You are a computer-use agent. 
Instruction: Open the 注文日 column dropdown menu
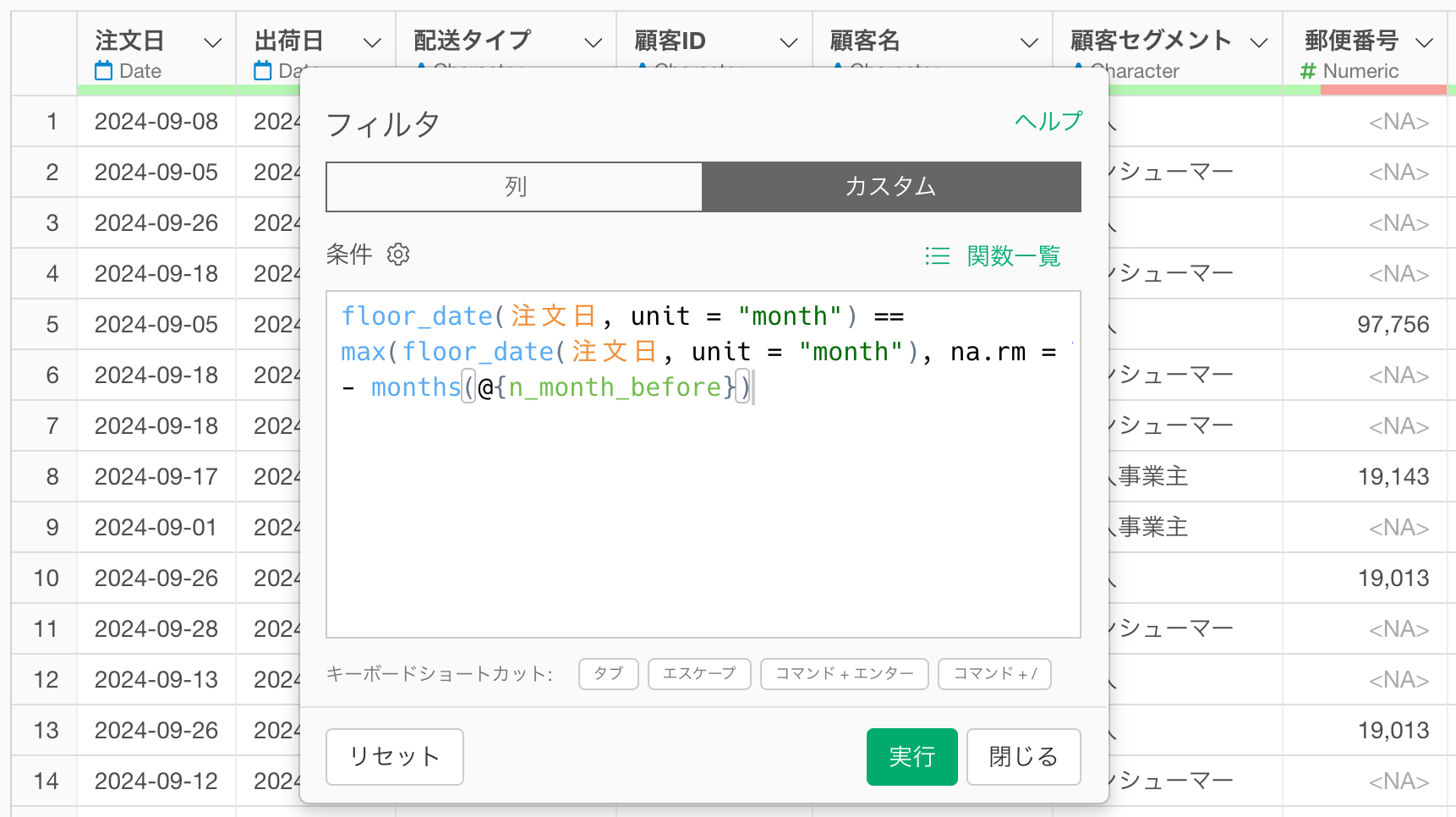(213, 42)
